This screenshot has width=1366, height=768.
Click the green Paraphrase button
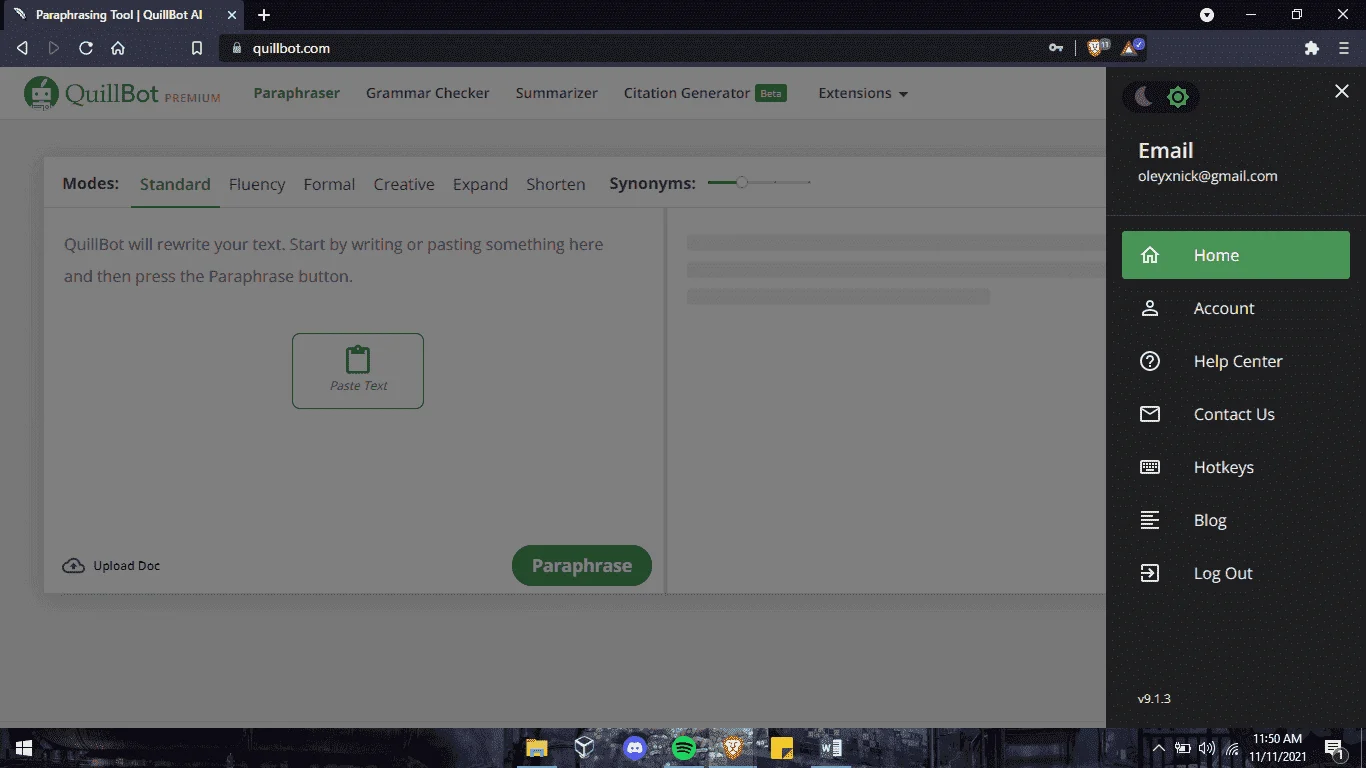[582, 565]
